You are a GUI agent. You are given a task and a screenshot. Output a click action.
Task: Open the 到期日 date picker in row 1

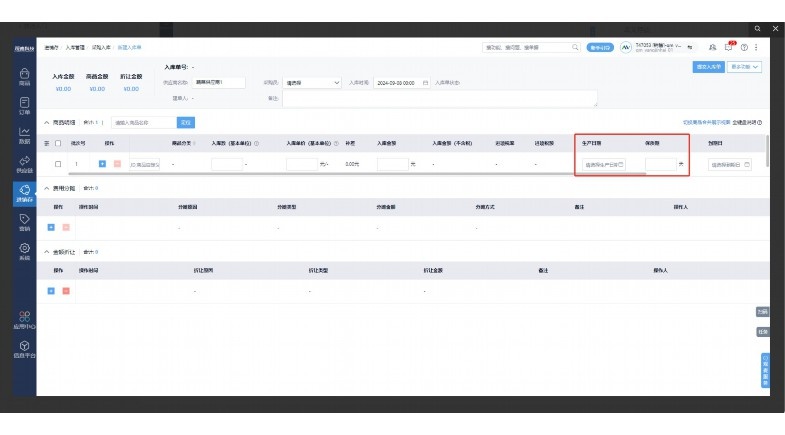tap(730, 164)
